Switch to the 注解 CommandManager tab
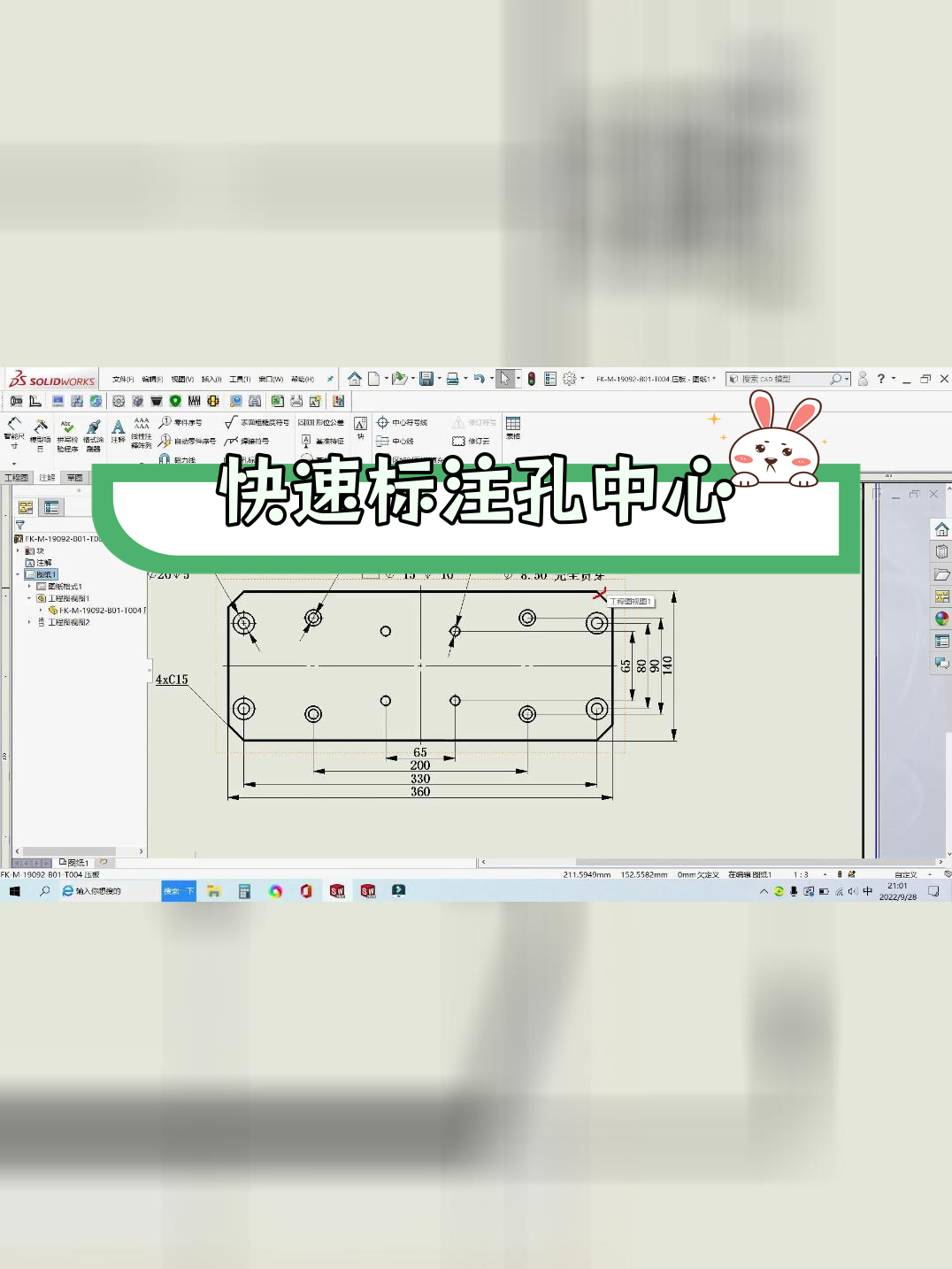The width and height of the screenshot is (952, 1269). [47, 478]
